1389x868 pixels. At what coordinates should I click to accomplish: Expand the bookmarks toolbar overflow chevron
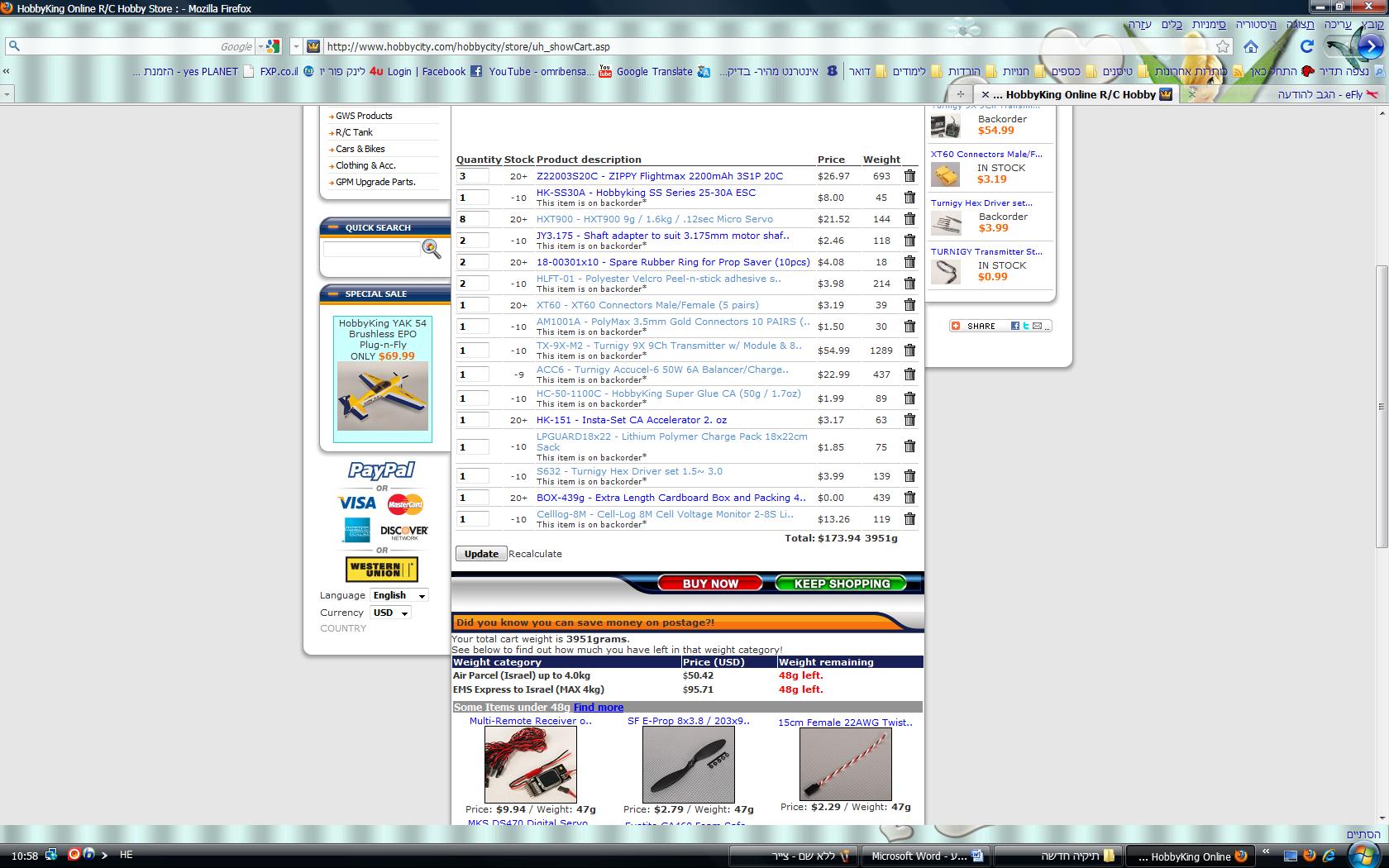click(x=7, y=72)
